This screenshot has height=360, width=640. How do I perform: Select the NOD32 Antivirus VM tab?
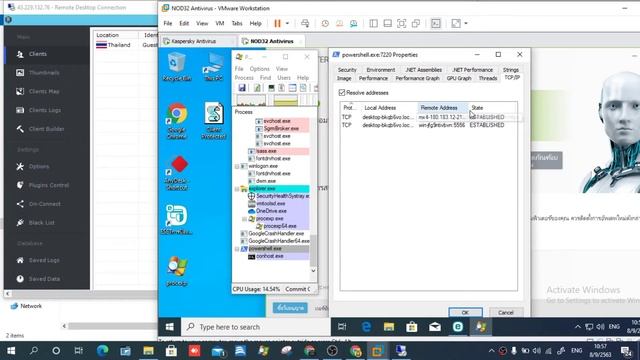(272, 41)
